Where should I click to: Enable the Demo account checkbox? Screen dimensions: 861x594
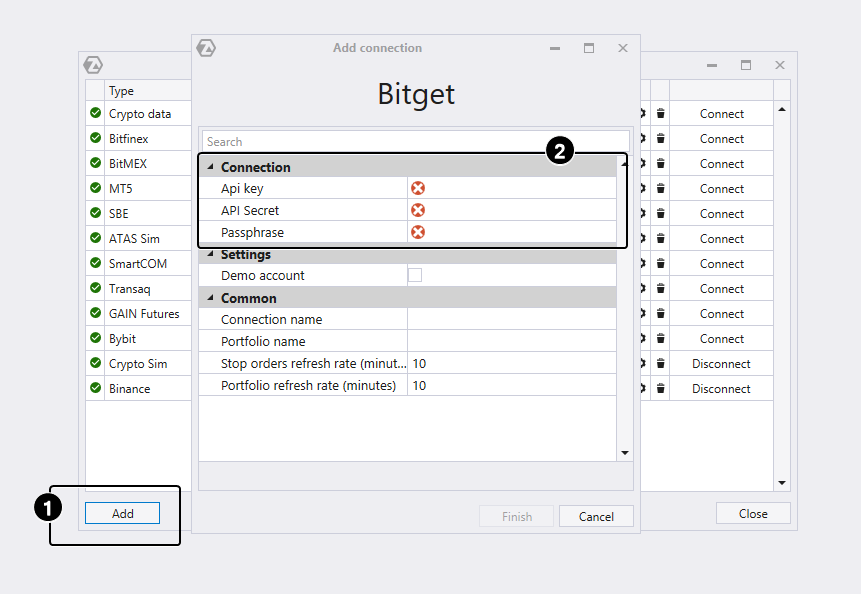click(415, 276)
